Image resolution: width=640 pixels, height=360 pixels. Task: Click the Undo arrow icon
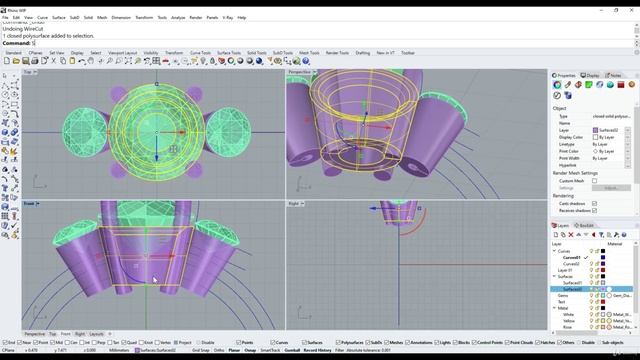point(82,61)
